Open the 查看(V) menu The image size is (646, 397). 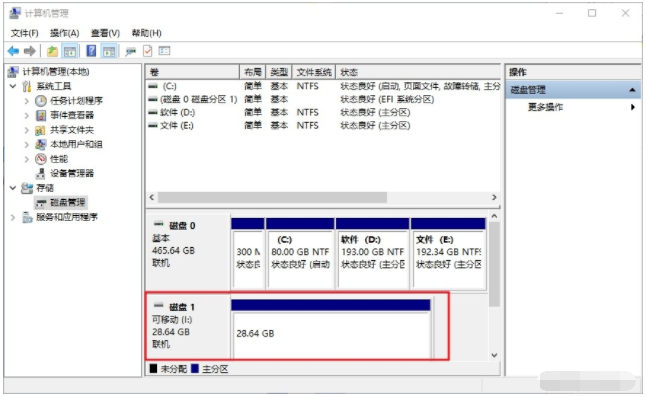click(105, 33)
